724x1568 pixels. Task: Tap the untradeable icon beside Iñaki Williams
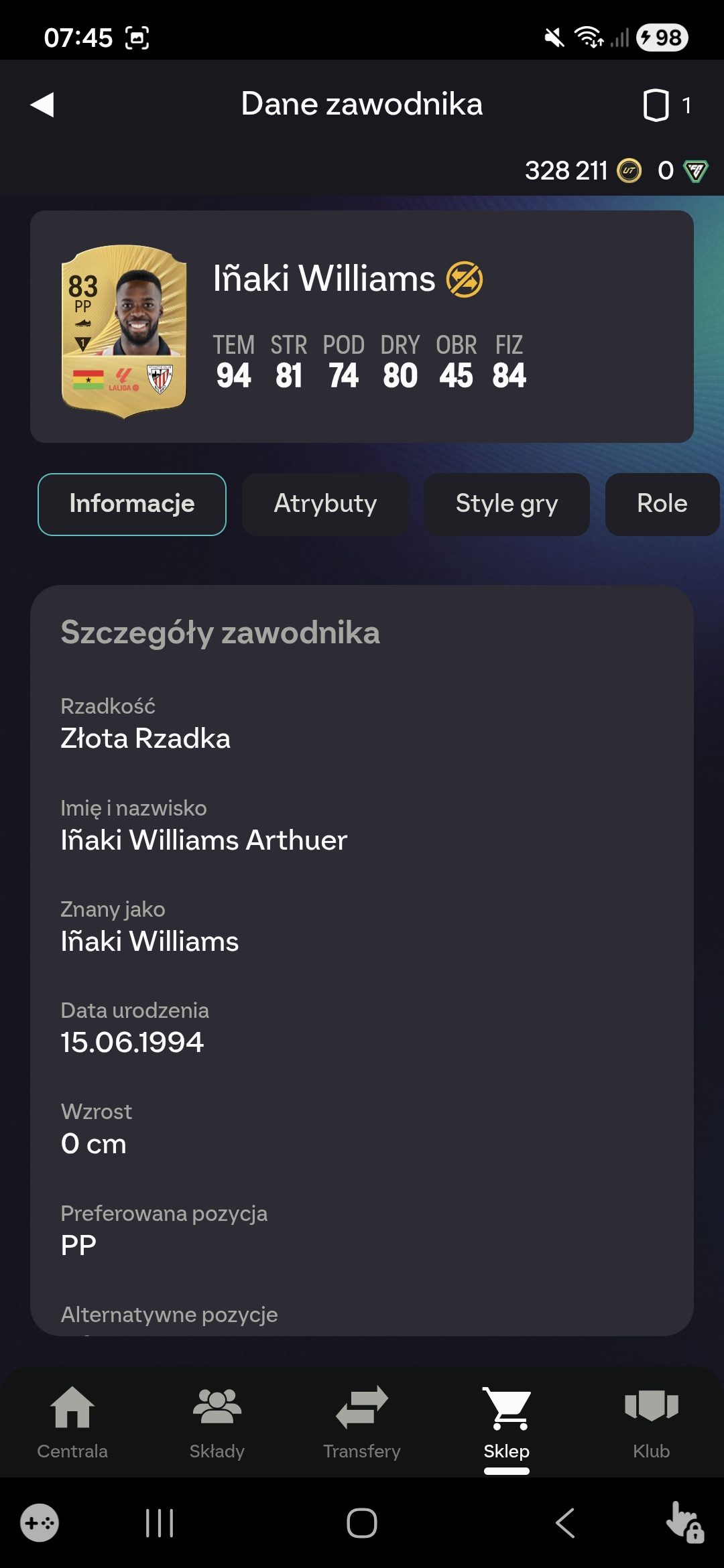tap(465, 279)
